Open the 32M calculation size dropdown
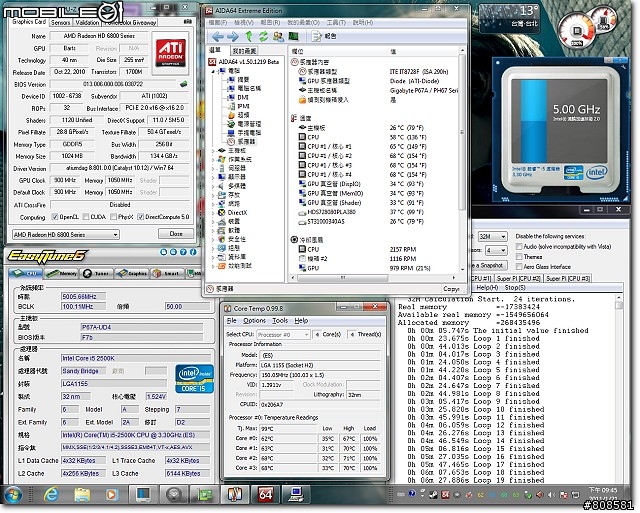This screenshot has height=513, width=640. [x=492, y=237]
